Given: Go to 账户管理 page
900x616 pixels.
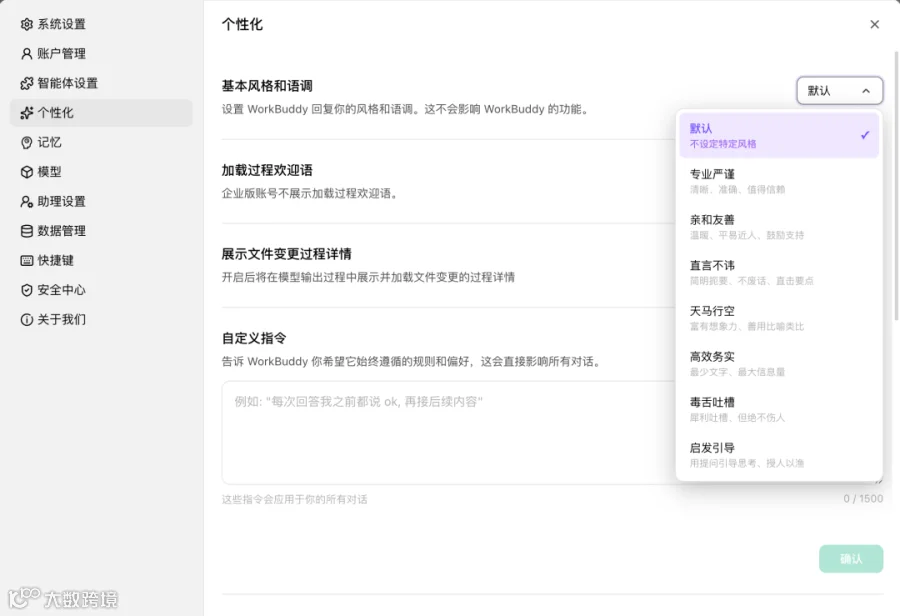Looking at the screenshot, I should [101, 53].
